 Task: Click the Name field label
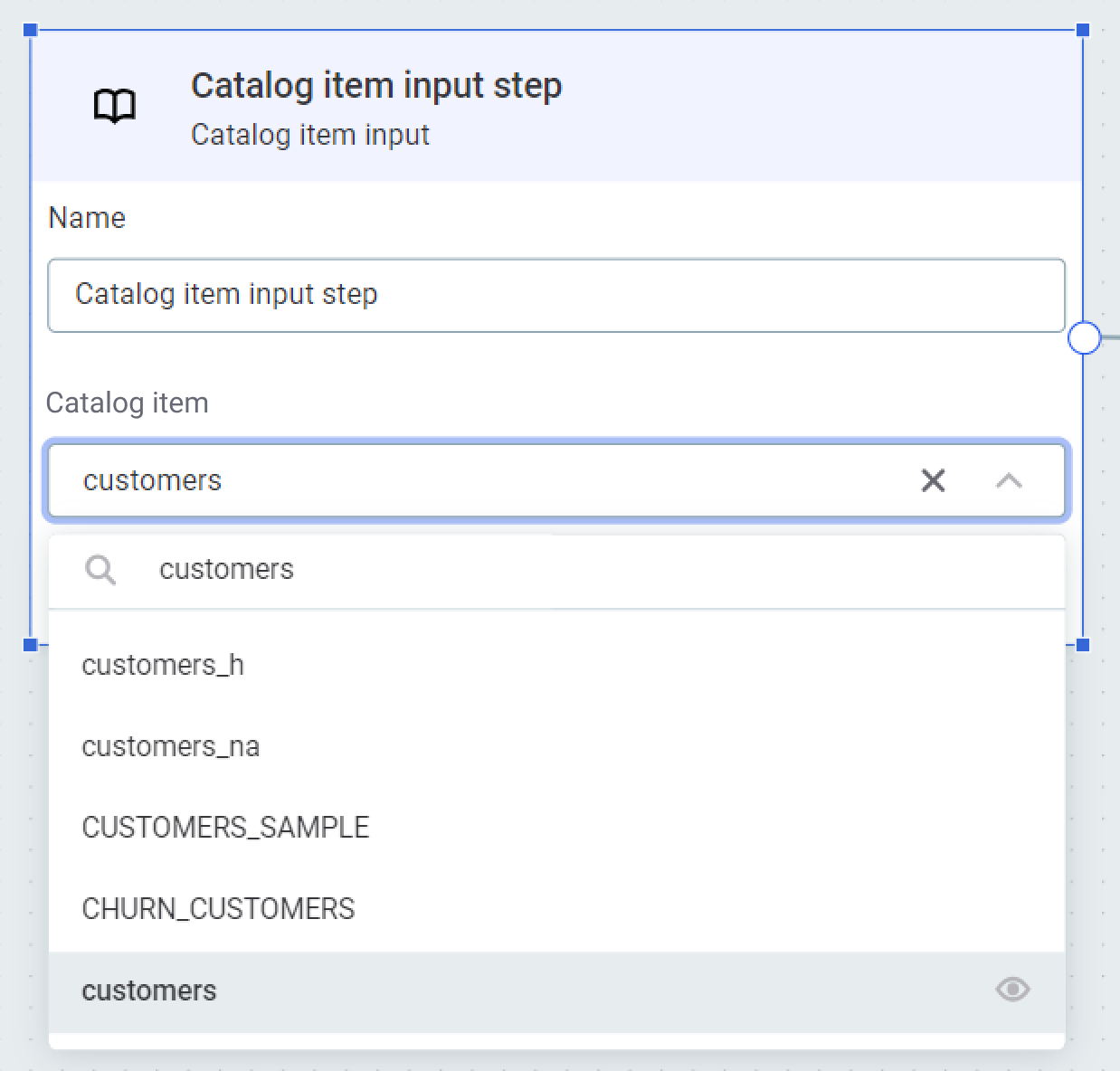[86, 217]
